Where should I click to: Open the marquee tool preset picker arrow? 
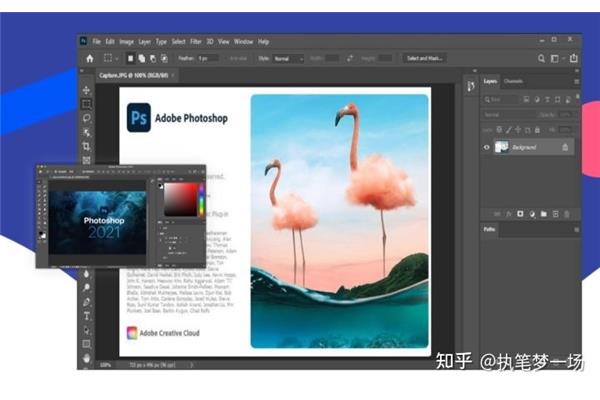[117, 59]
